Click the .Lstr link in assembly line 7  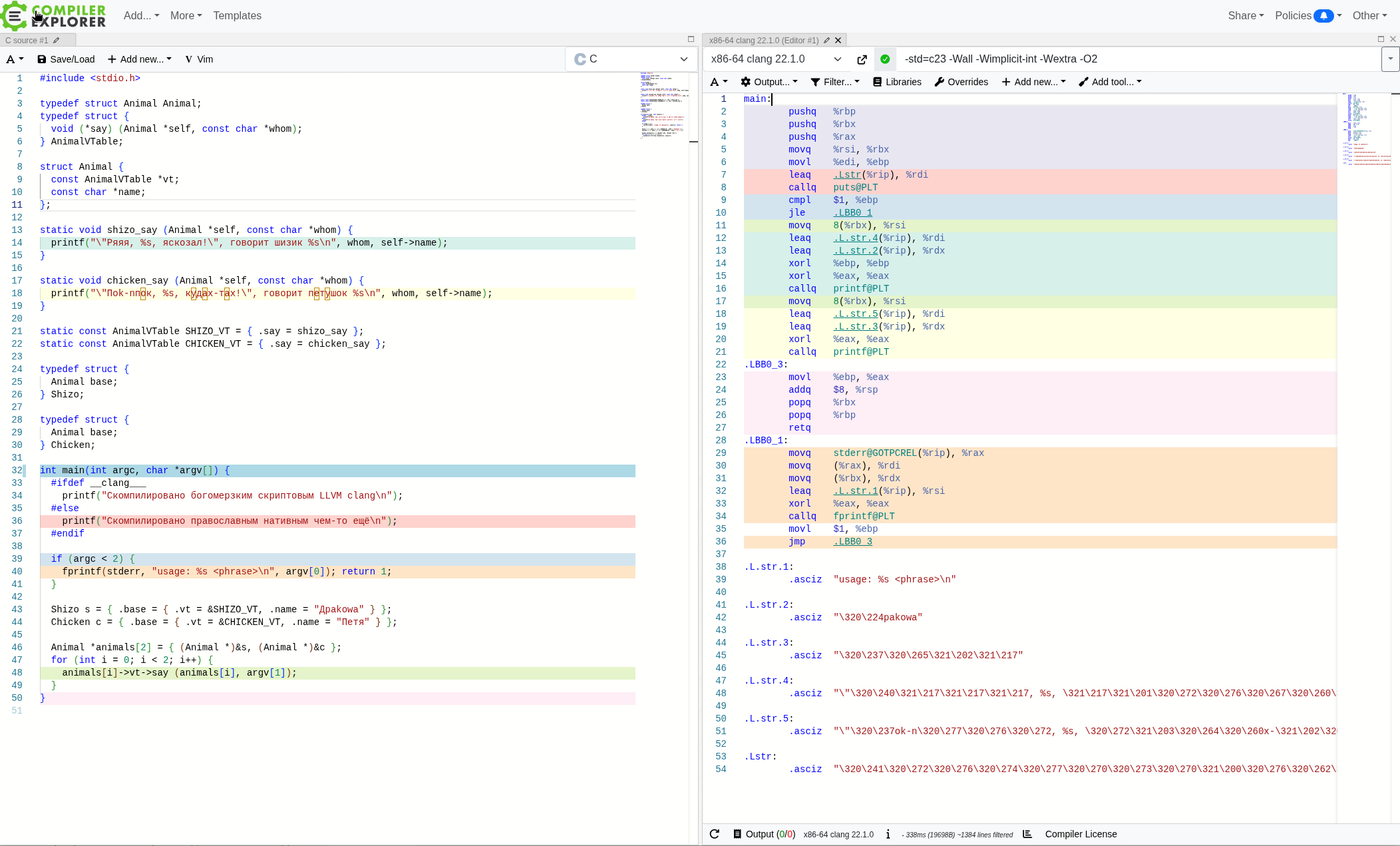coord(847,175)
